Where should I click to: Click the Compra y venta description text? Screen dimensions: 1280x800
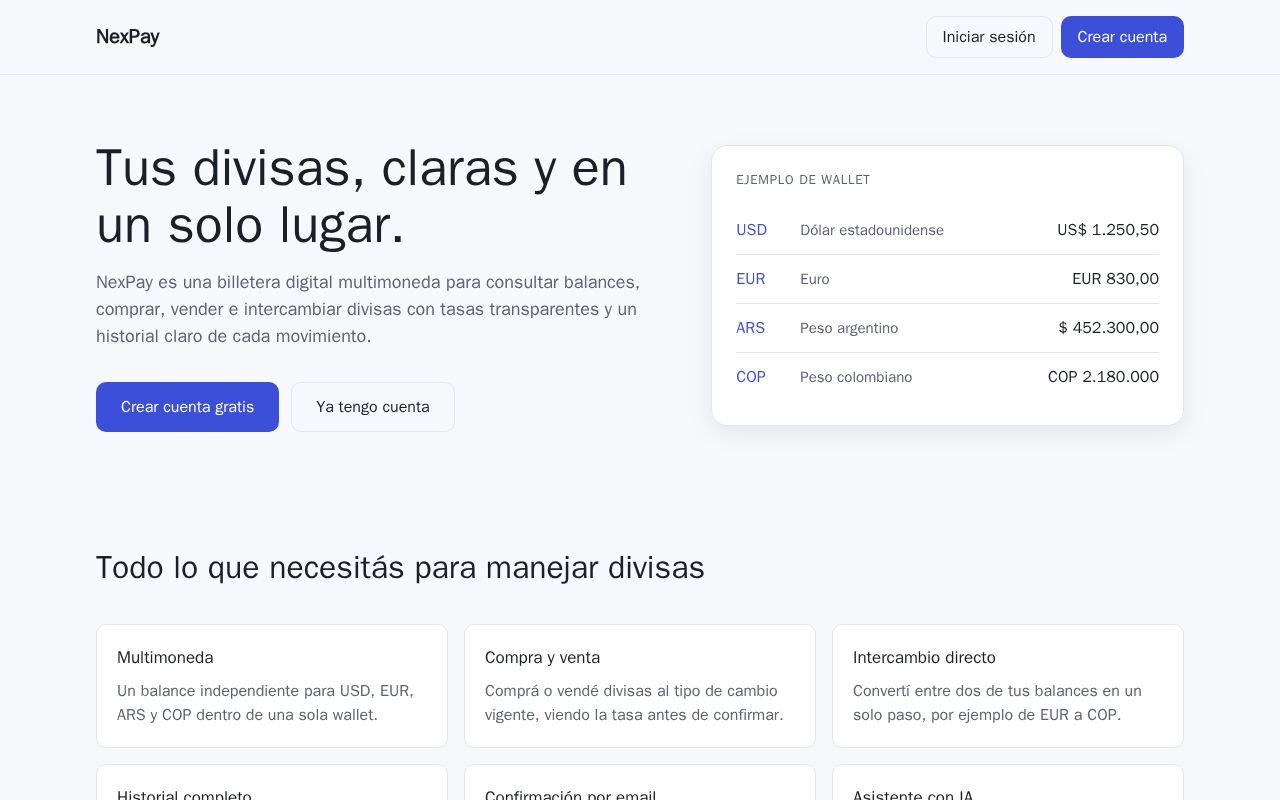(x=634, y=703)
